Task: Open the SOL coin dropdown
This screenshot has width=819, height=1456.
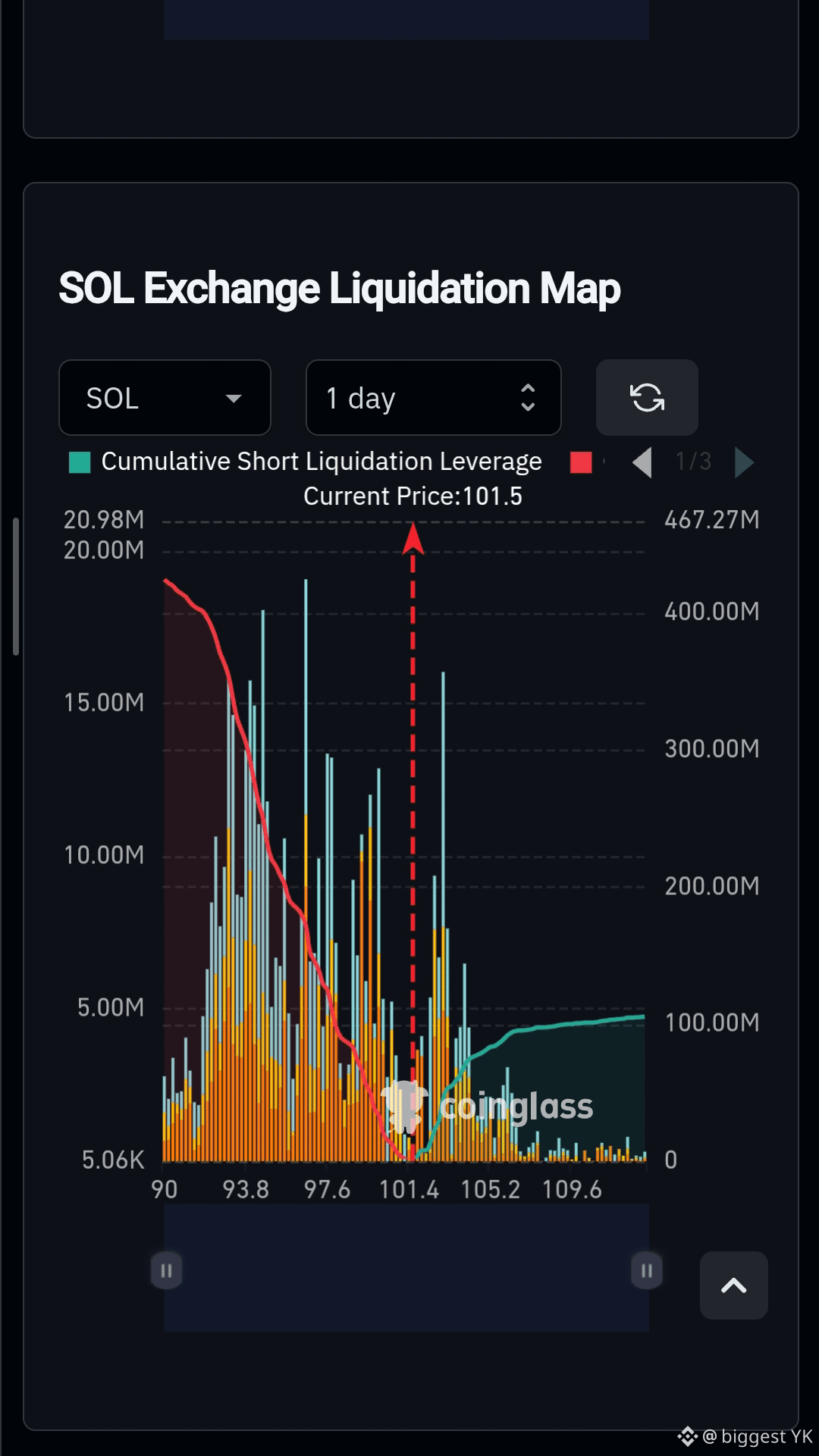Action: pyautogui.click(x=165, y=398)
